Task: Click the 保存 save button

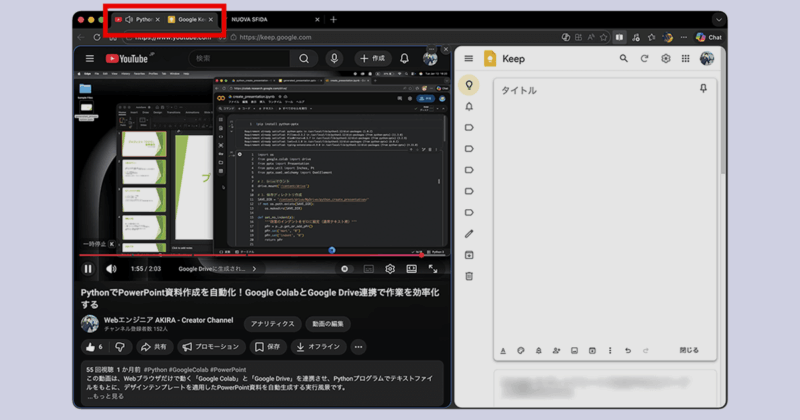Action: [268, 347]
